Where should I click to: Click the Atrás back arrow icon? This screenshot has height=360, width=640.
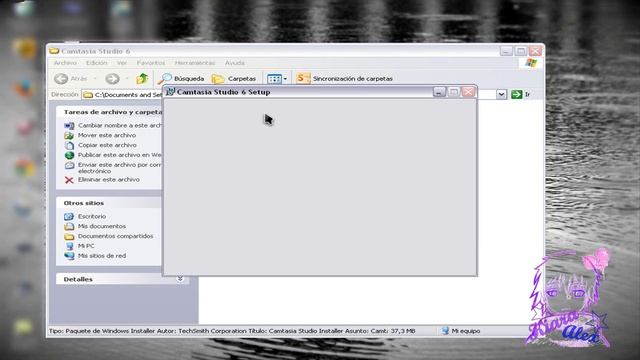point(61,78)
